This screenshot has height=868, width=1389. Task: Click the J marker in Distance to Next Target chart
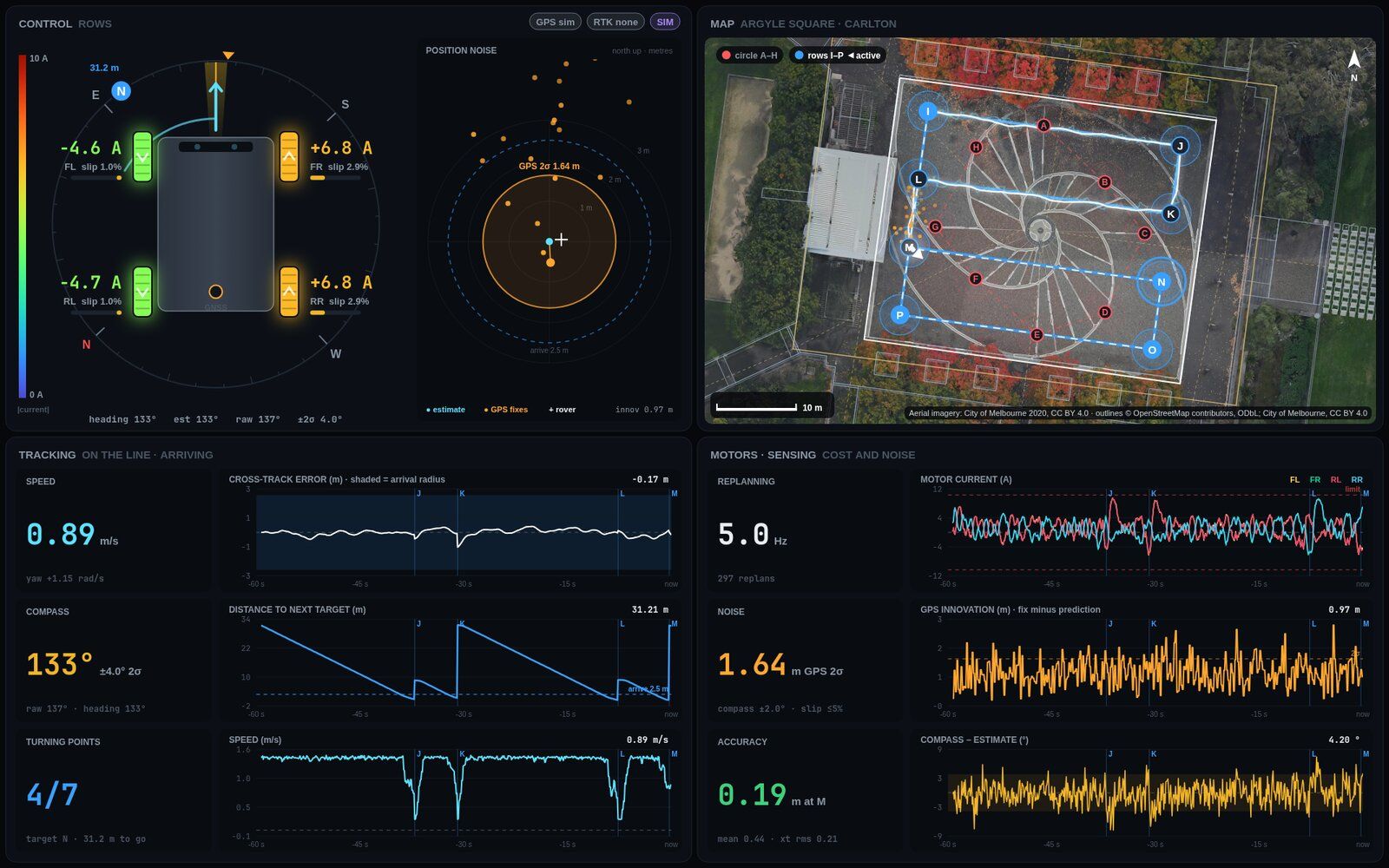(418, 624)
